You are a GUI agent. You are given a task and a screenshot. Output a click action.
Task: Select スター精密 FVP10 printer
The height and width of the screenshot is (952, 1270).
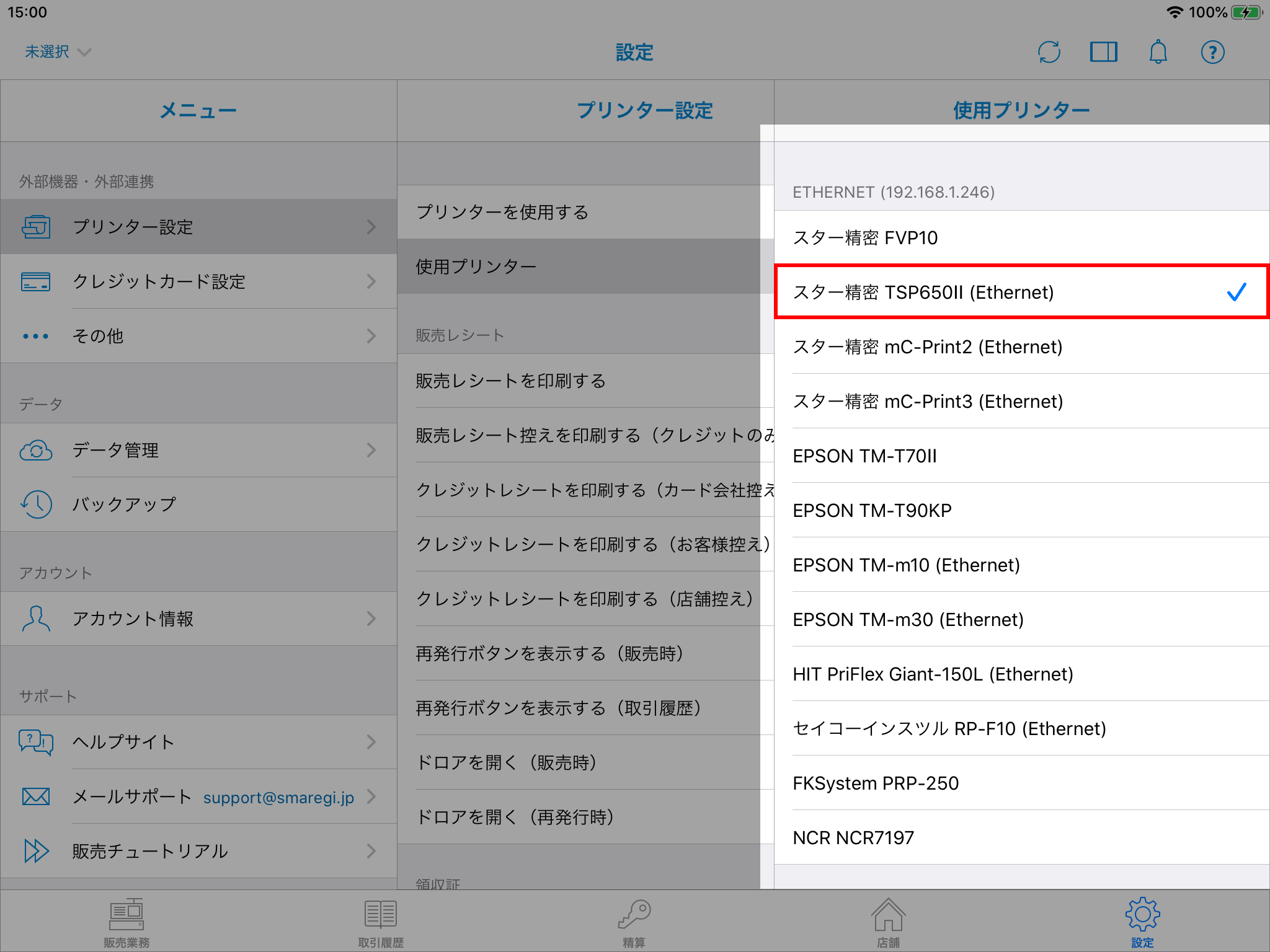click(1022, 238)
